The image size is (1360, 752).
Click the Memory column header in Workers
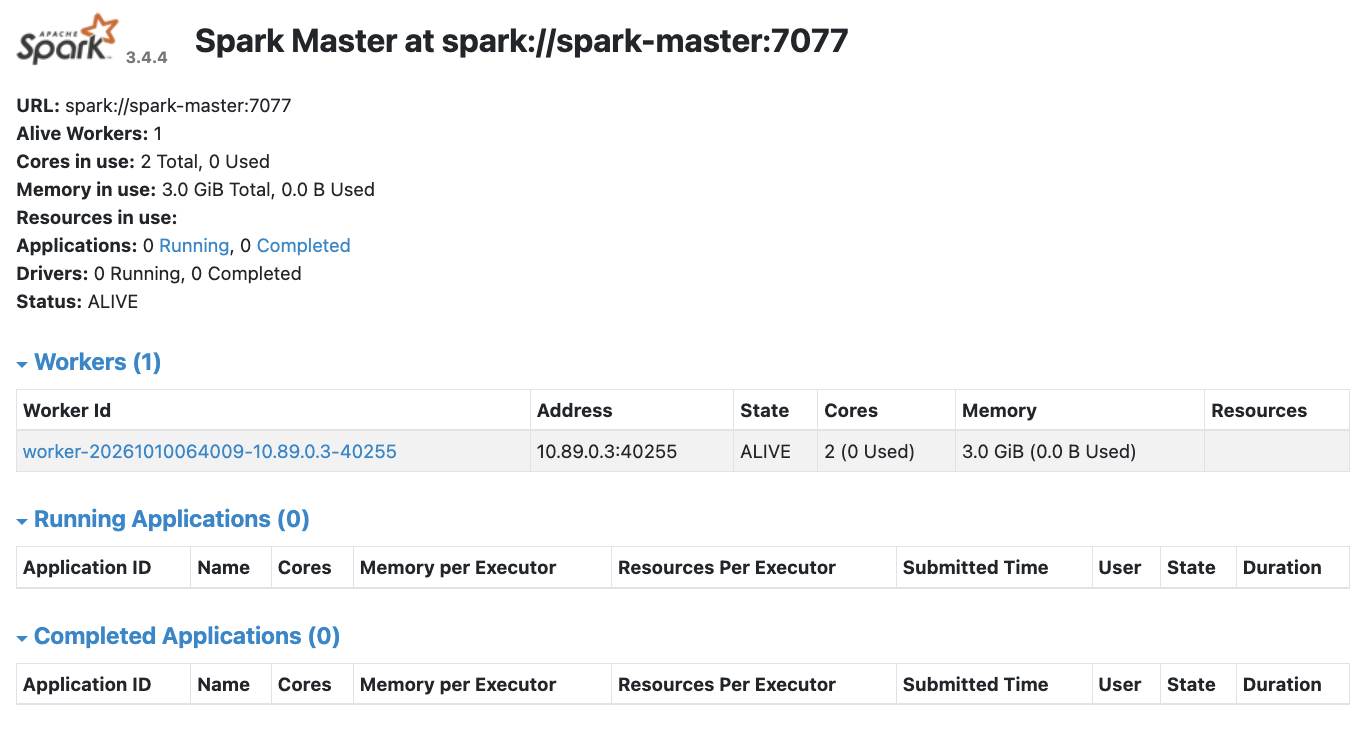pyautogui.click(x=1079, y=411)
